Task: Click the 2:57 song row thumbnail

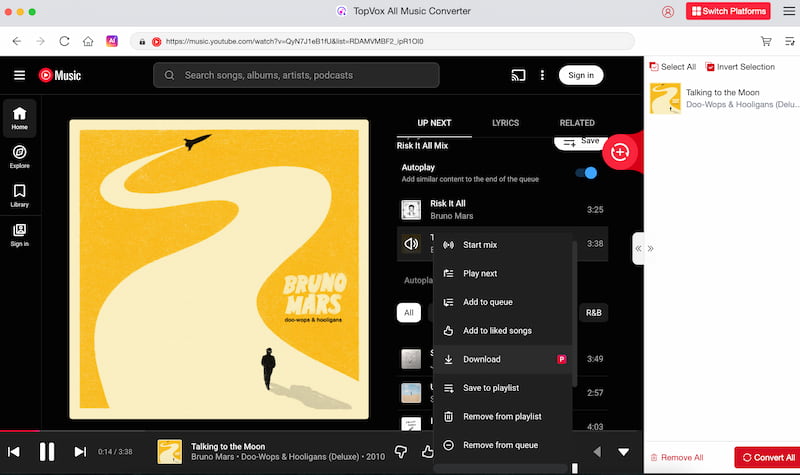Action: (x=411, y=393)
